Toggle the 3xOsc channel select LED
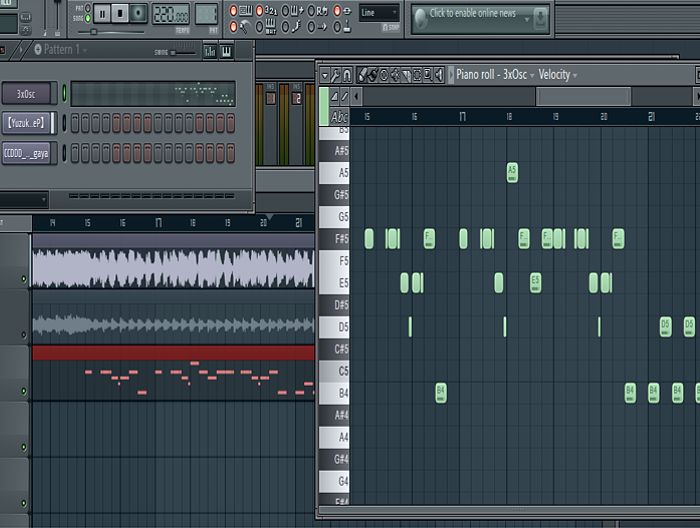Screen dimensions: 700x528 click(64, 94)
